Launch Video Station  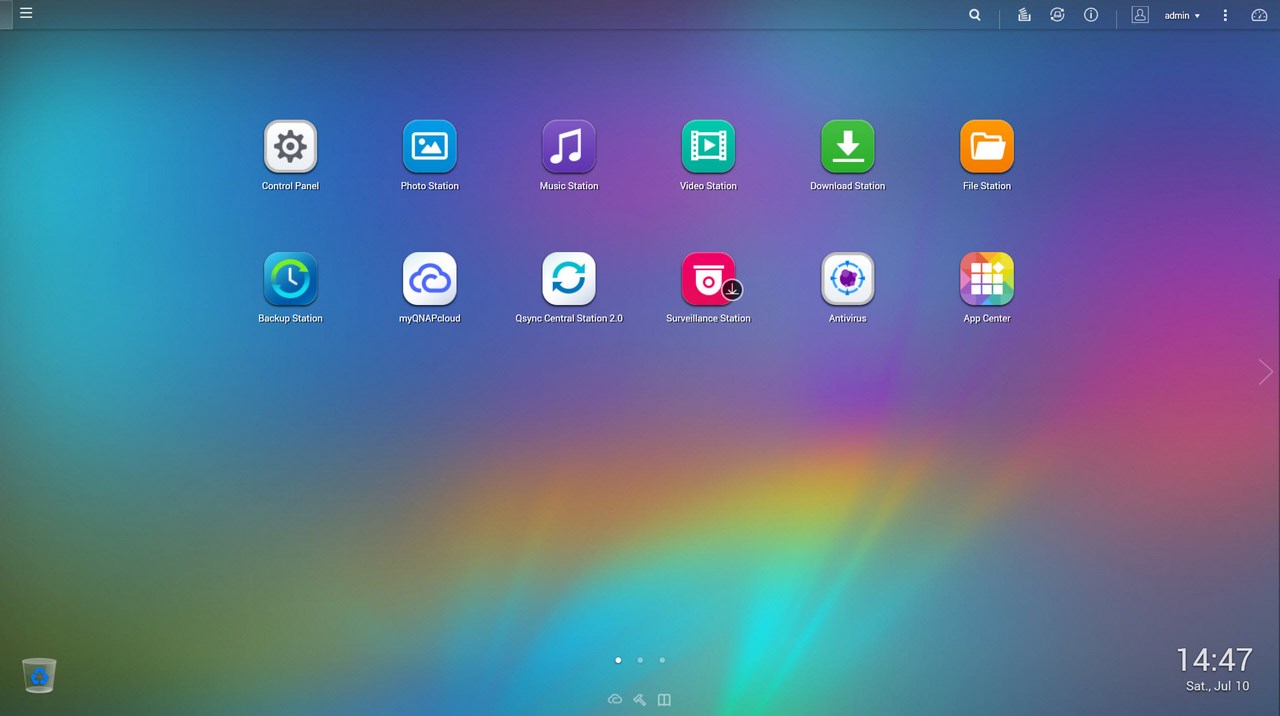click(708, 147)
